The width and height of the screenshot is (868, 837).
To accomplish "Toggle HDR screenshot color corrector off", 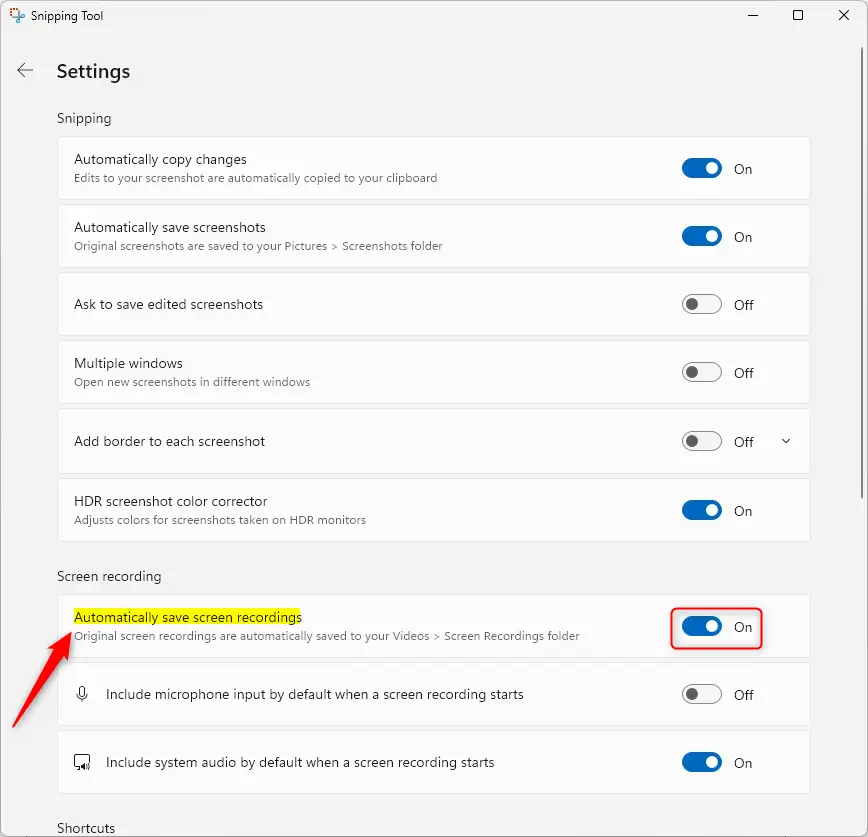I will point(701,510).
